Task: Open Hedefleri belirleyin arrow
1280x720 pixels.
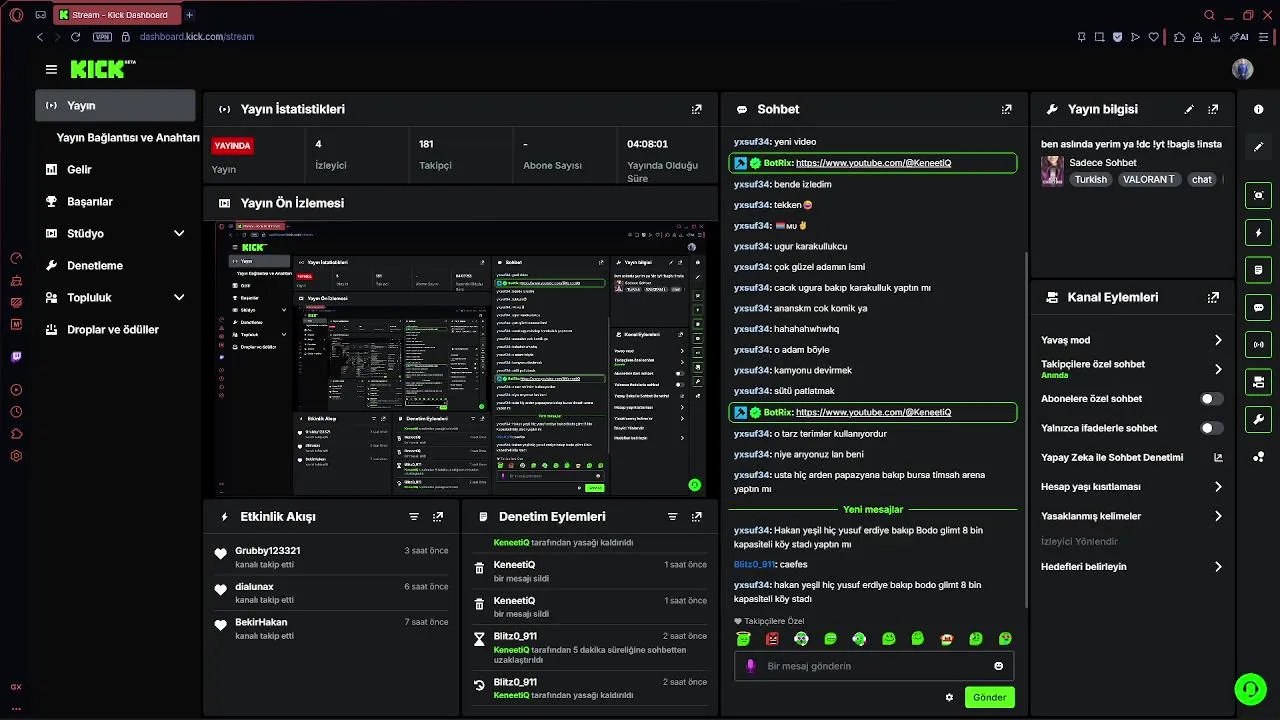Action: click(x=1218, y=566)
